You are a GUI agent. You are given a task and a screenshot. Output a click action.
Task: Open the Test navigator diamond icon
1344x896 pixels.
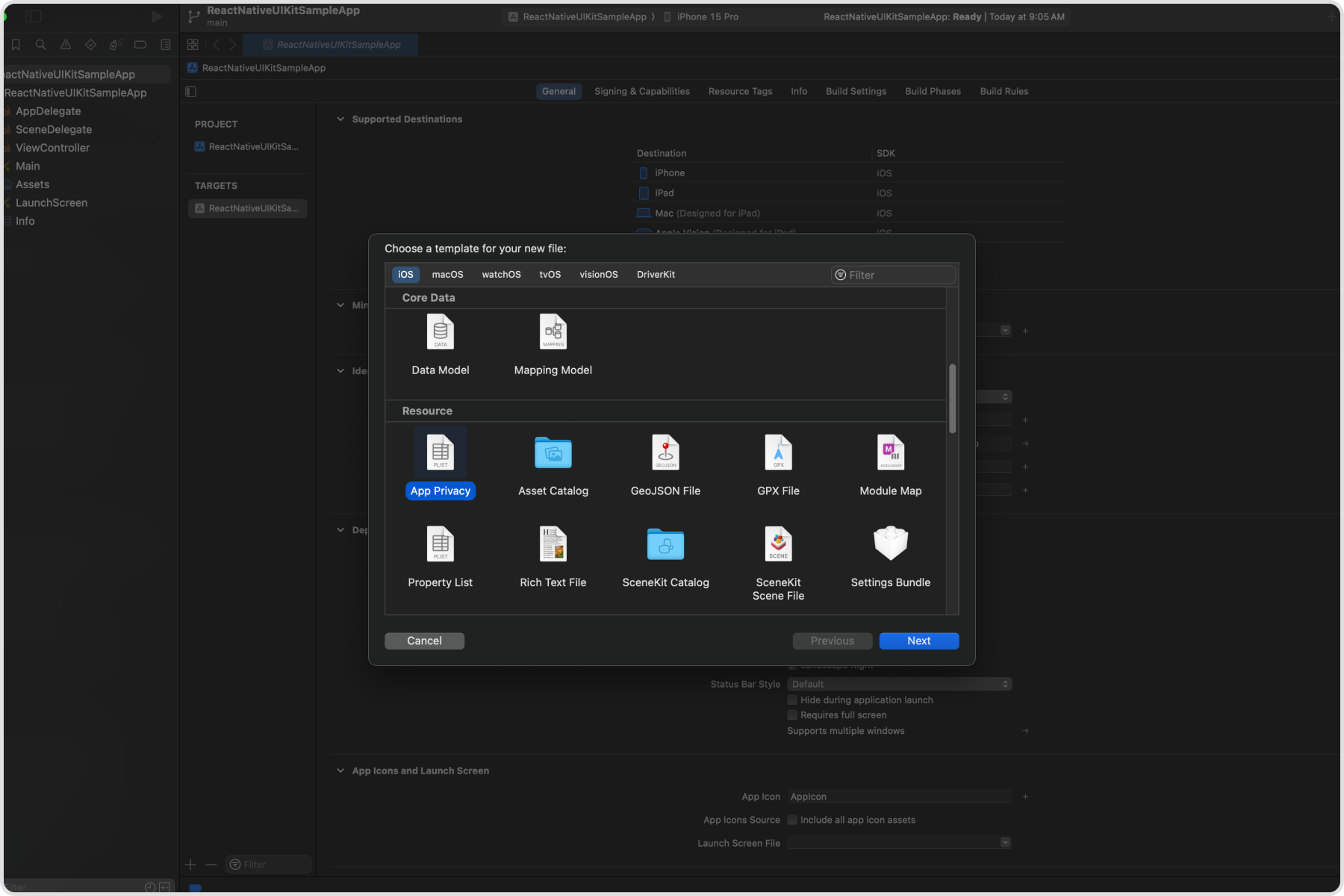click(90, 45)
